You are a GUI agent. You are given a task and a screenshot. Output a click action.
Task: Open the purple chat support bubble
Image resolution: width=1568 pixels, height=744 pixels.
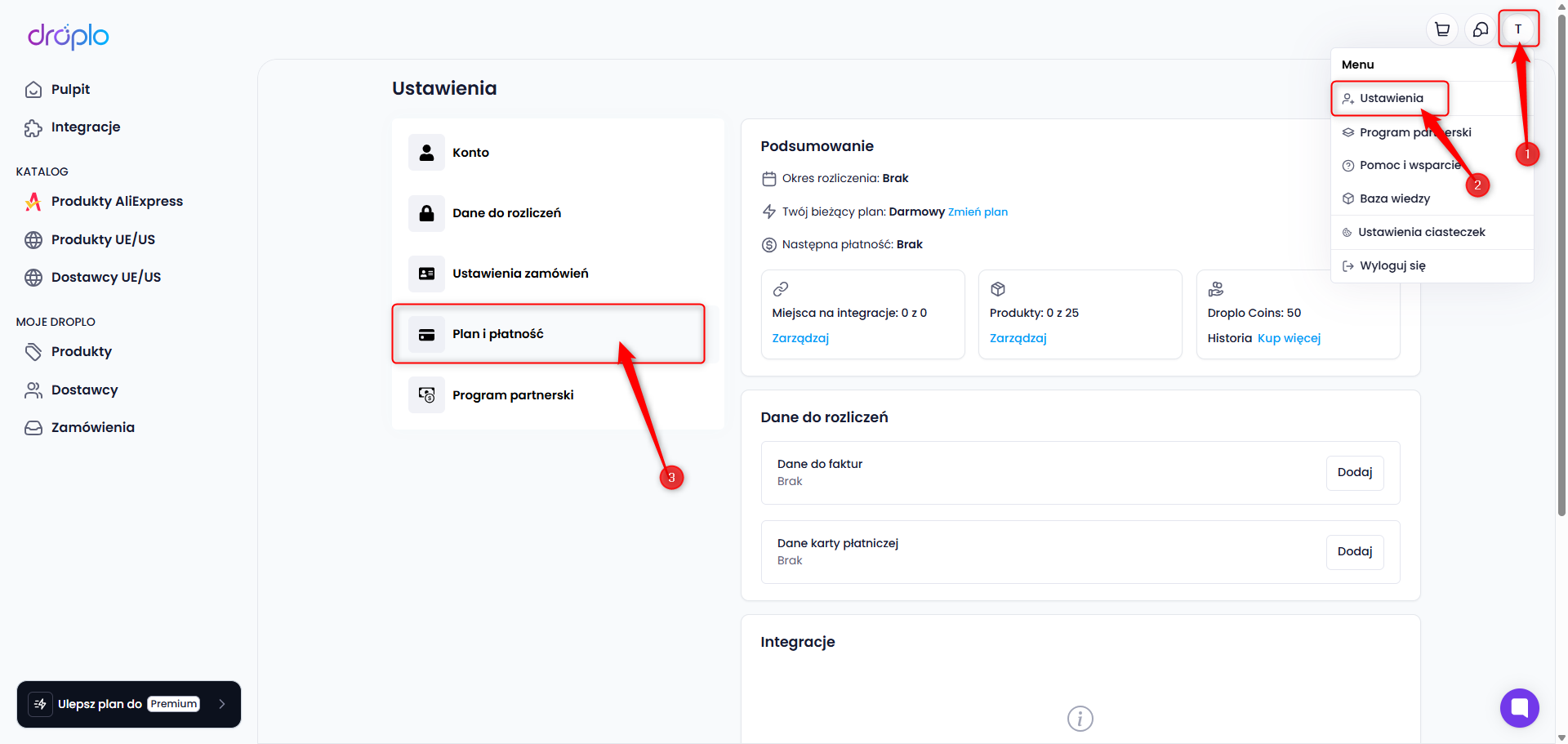1519,707
